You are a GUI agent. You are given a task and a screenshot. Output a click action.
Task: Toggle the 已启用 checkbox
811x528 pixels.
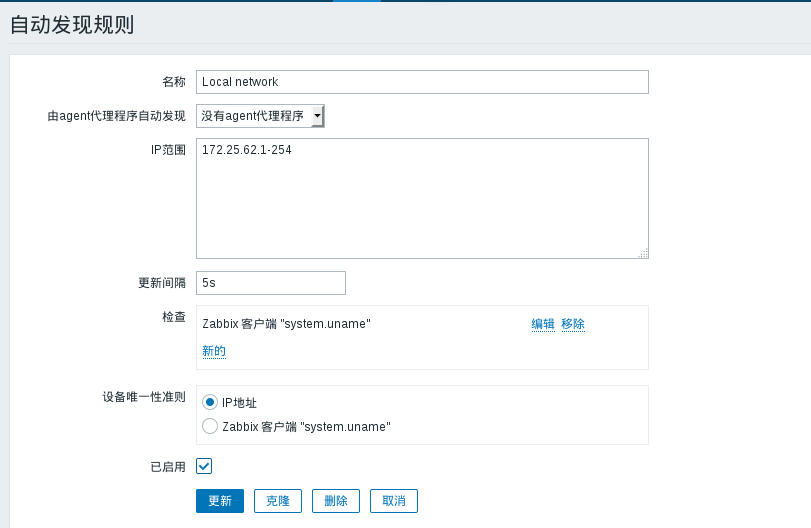204,466
